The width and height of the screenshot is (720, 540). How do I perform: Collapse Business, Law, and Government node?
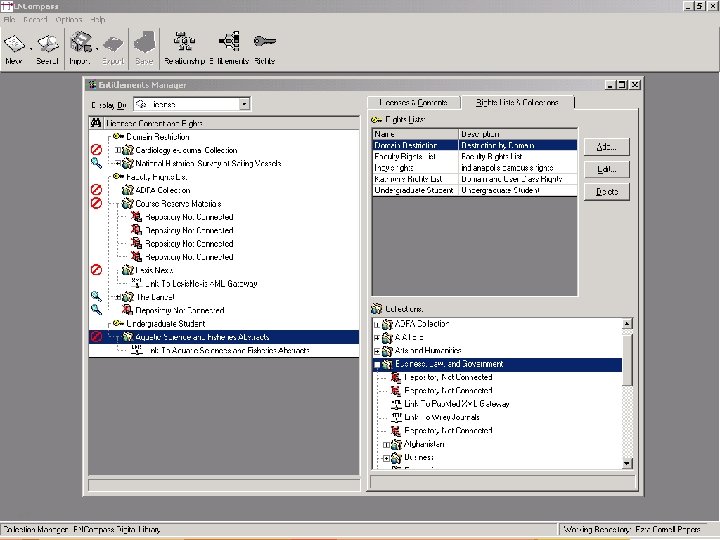[377, 365]
